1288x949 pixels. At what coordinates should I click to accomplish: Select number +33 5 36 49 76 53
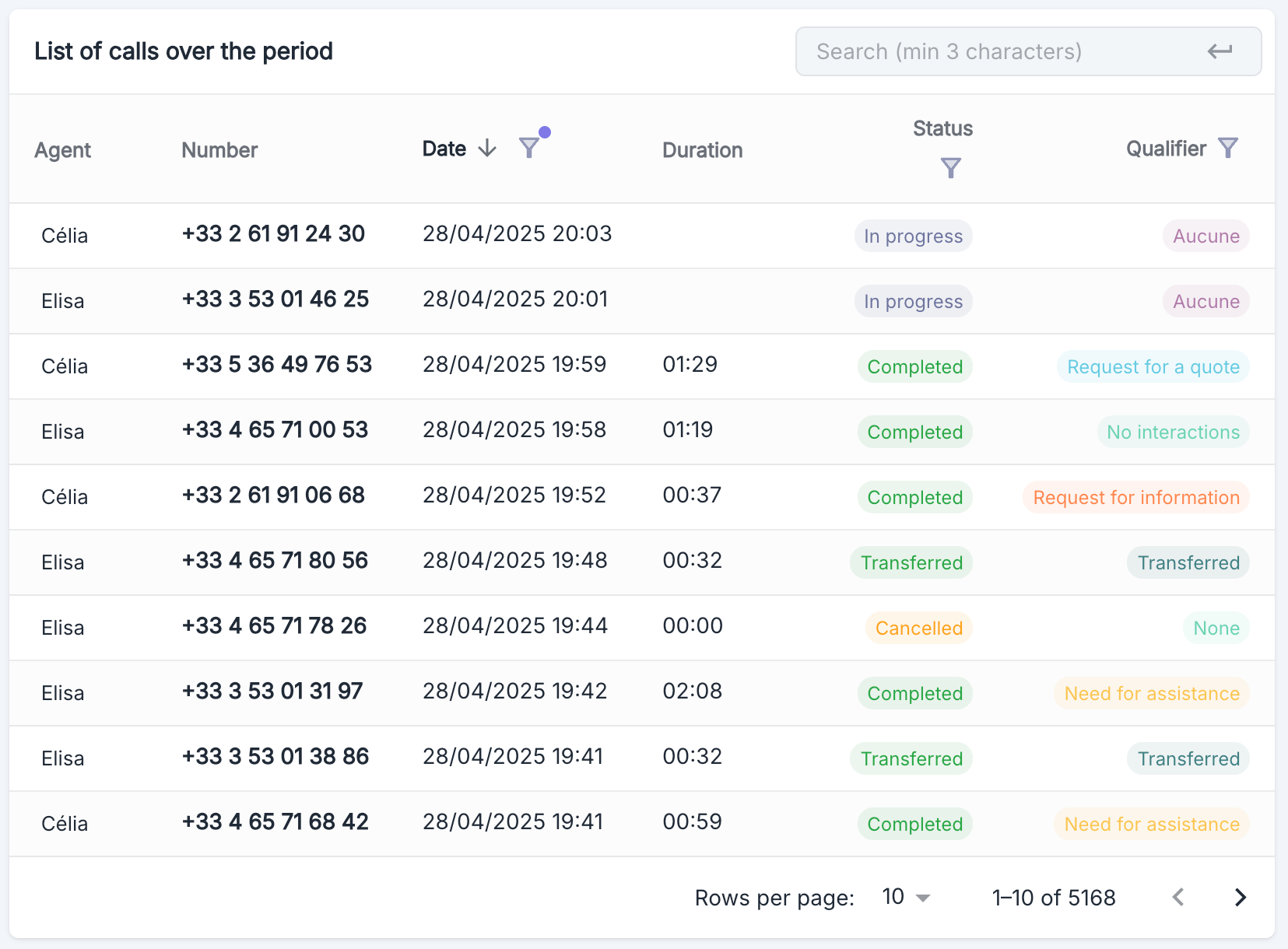tap(277, 364)
